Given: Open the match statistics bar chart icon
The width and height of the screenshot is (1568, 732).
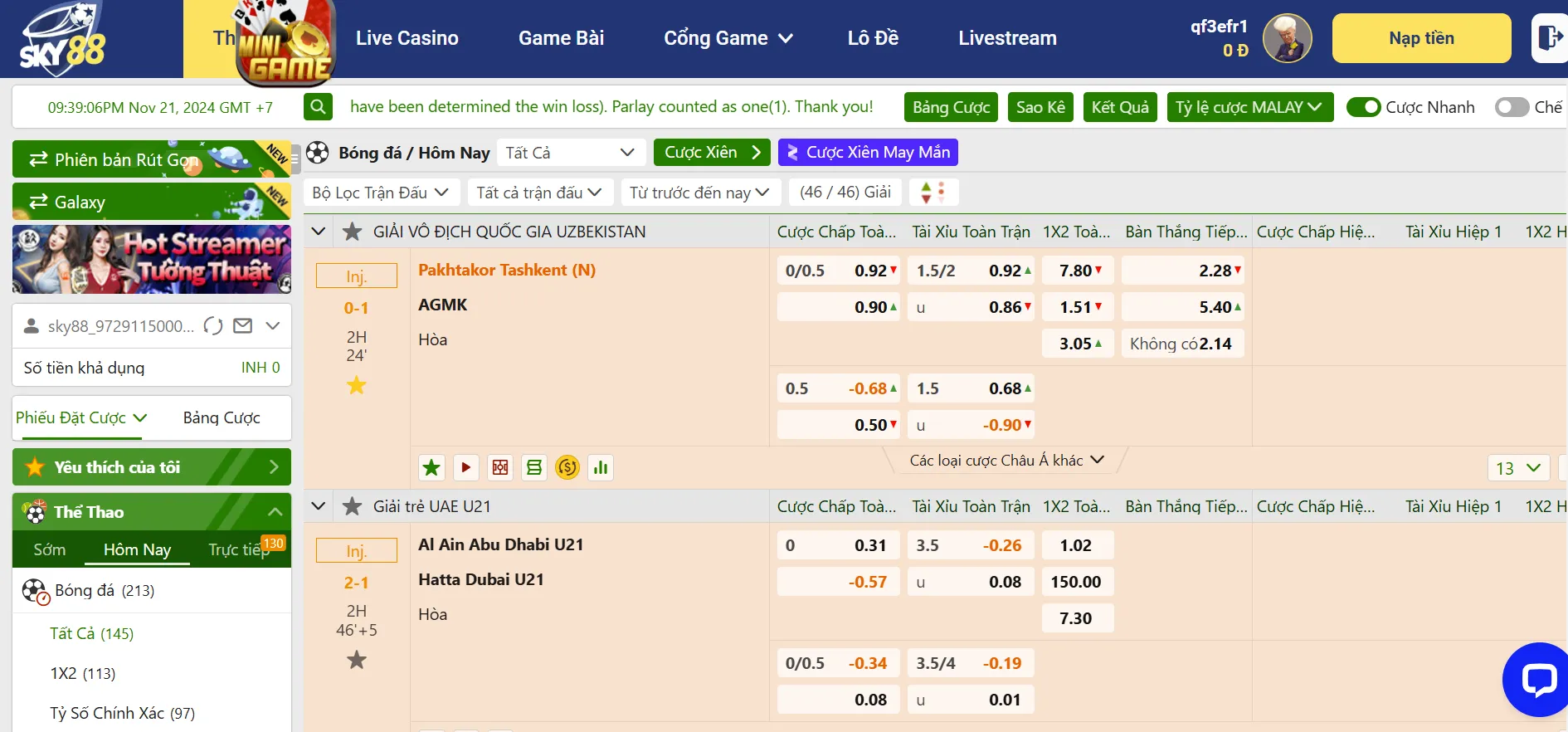Looking at the screenshot, I should pyautogui.click(x=601, y=467).
